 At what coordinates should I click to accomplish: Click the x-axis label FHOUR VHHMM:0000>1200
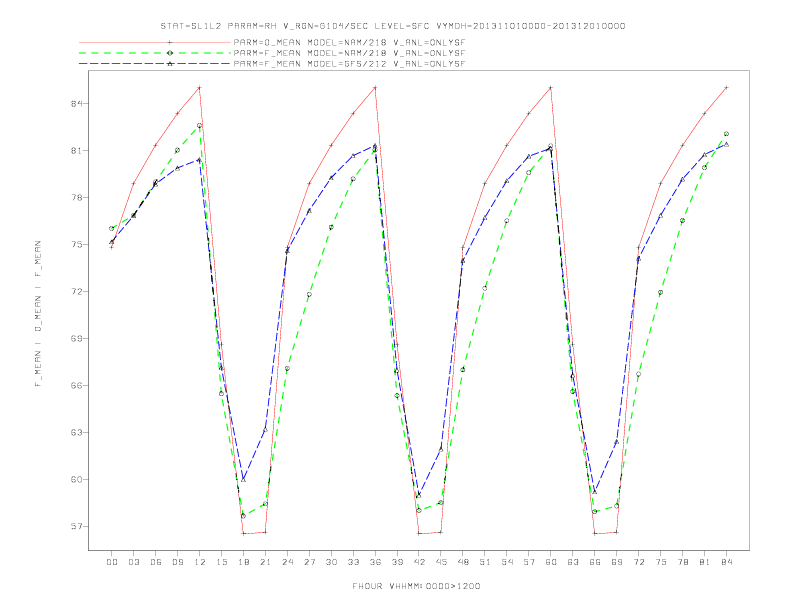point(416,586)
